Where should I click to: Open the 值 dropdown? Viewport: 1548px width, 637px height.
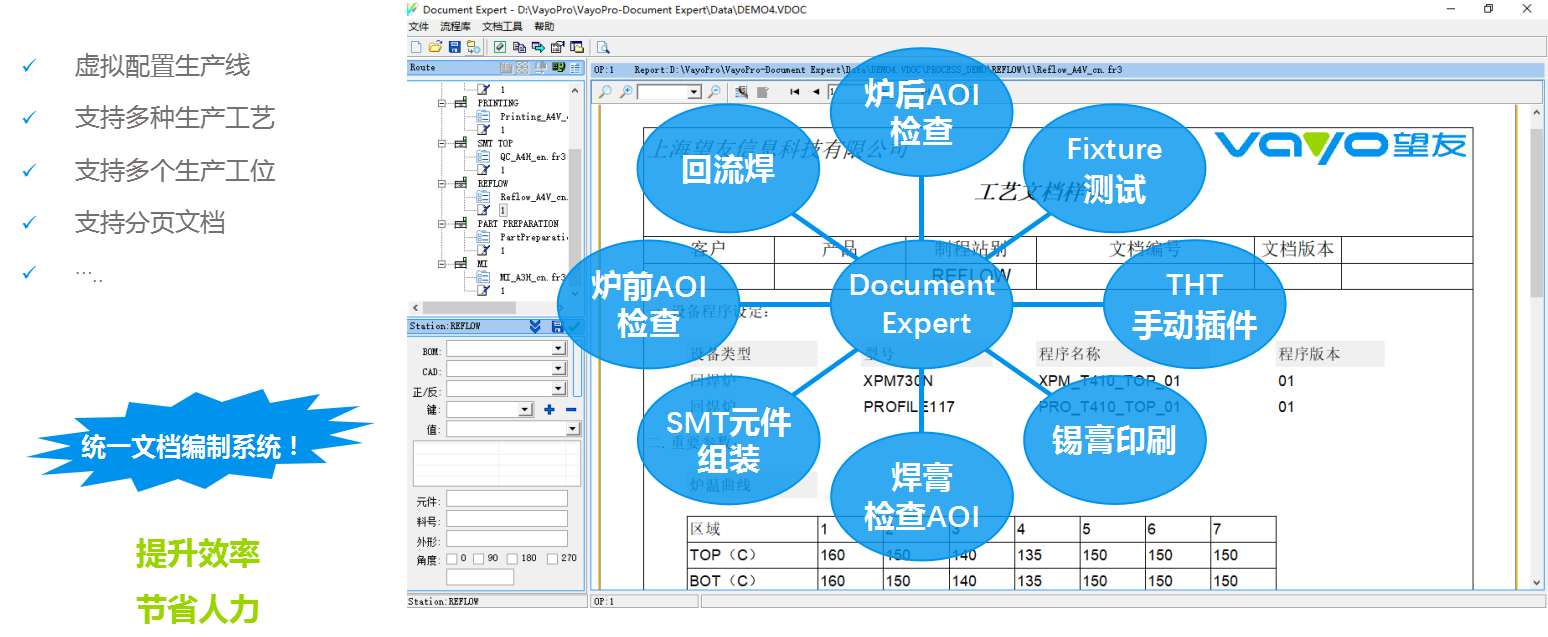coord(572,429)
